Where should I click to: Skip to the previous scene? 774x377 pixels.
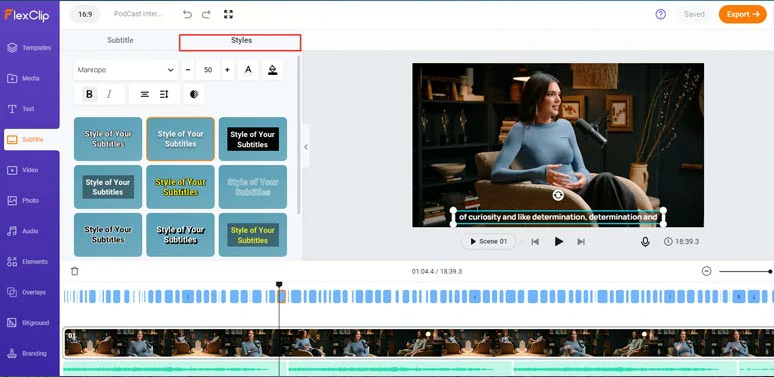535,242
